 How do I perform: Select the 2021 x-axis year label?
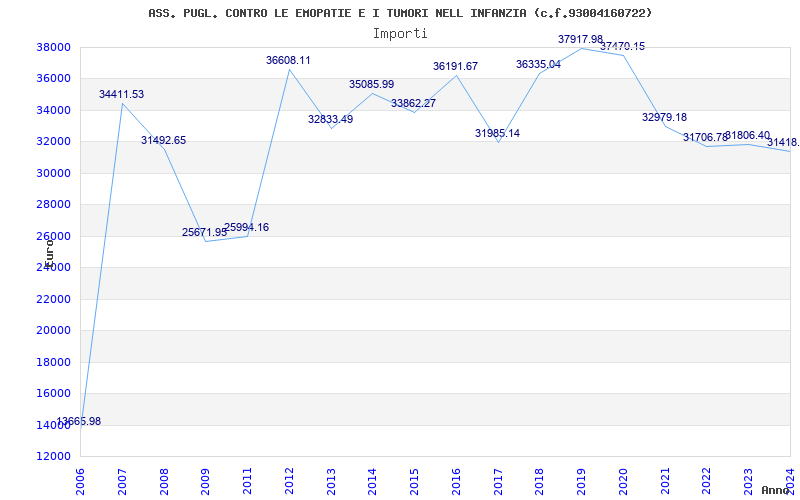coord(665,482)
